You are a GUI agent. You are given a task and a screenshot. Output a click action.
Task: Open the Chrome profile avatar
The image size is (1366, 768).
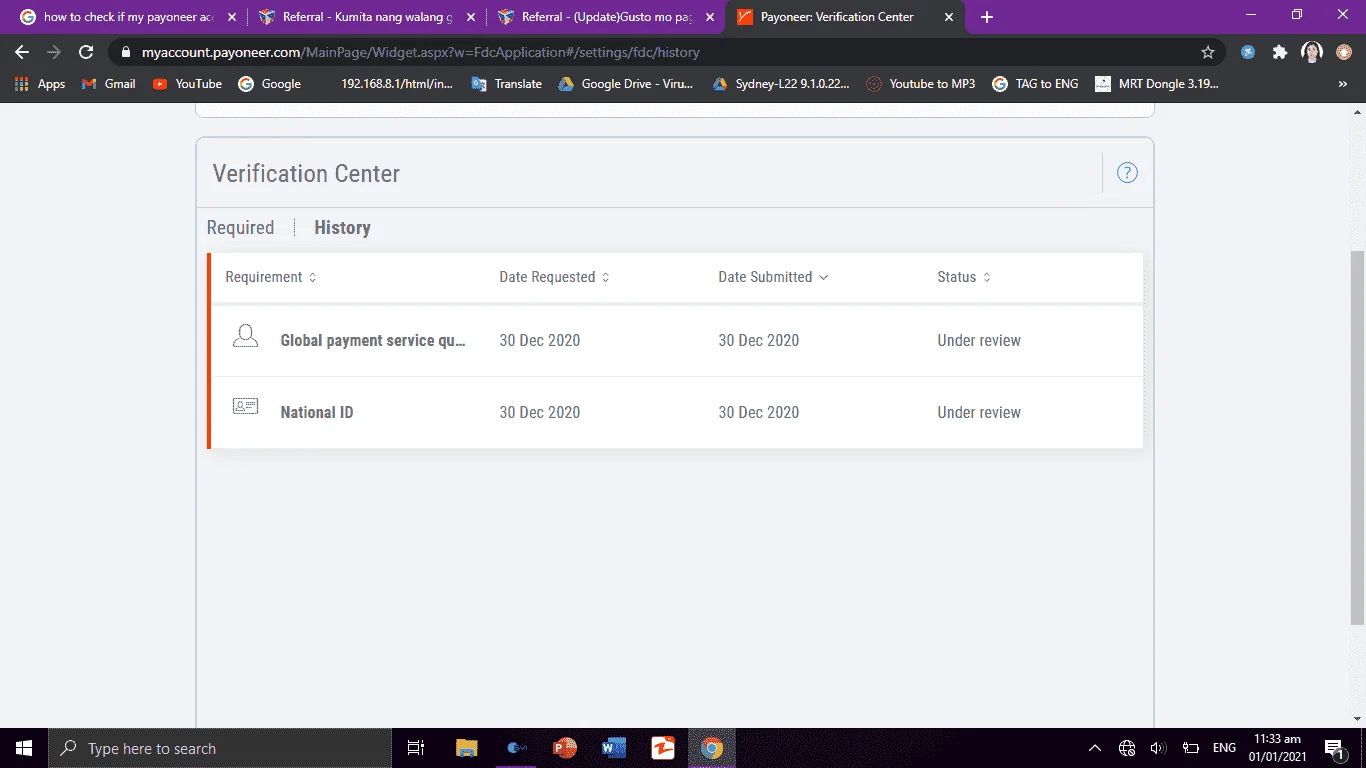click(1312, 52)
